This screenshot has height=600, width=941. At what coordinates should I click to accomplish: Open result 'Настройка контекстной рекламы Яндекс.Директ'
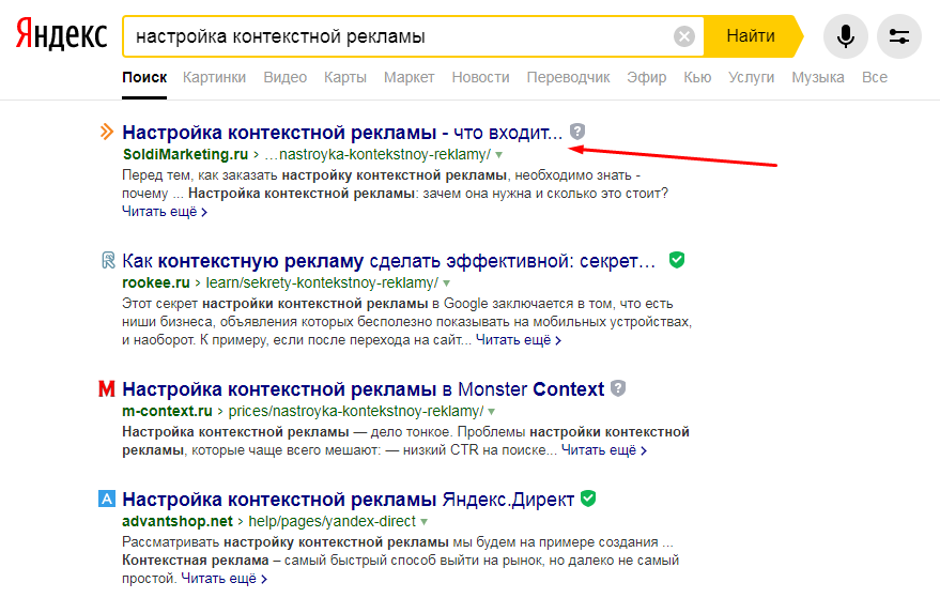(x=348, y=499)
